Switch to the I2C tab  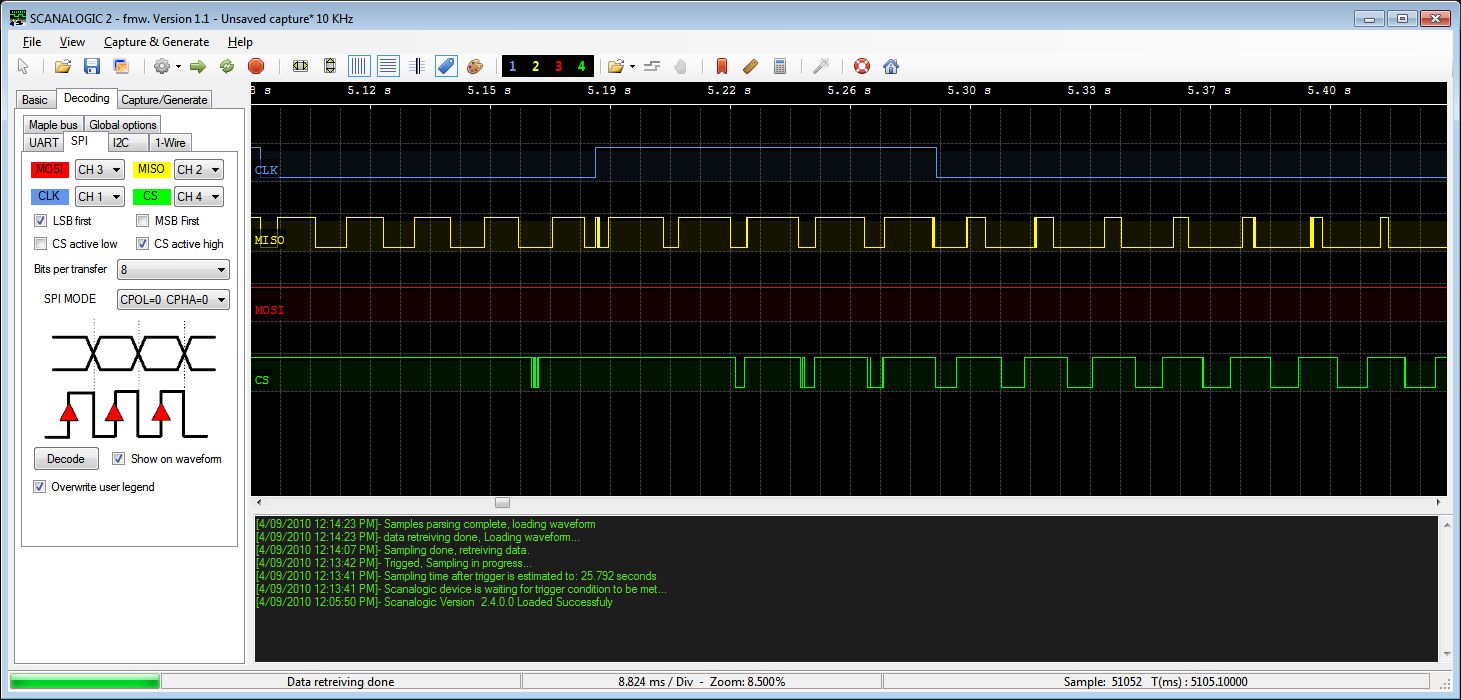tap(121, 143)
